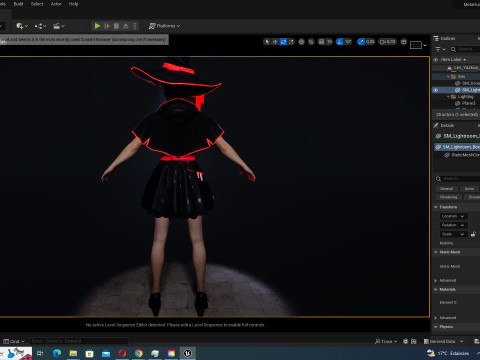Focus the Outliner search field
480x360 pixels.
pyautogui.click(x=466, y=49)
